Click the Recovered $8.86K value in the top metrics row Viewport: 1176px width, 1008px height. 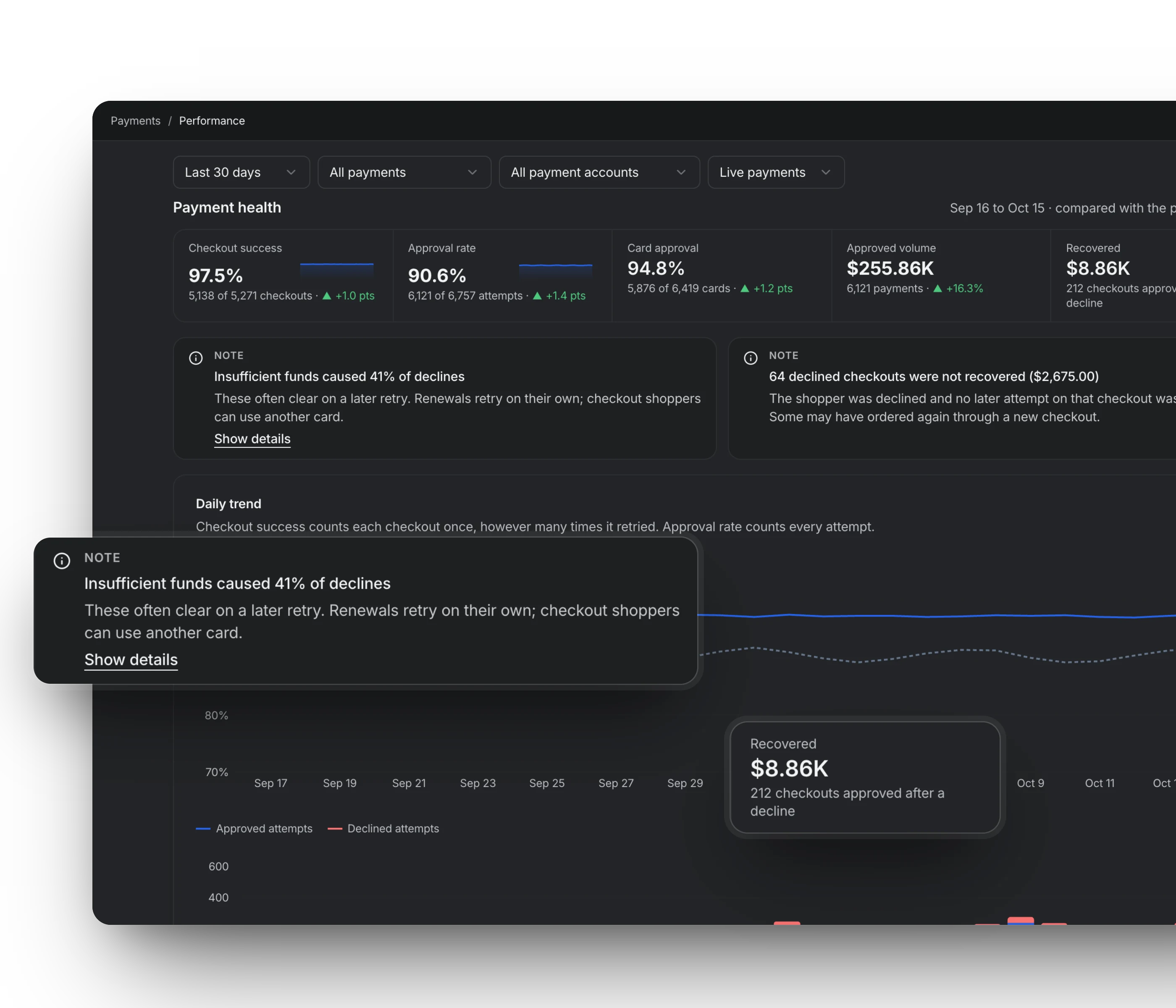(x=1098, y=268)
